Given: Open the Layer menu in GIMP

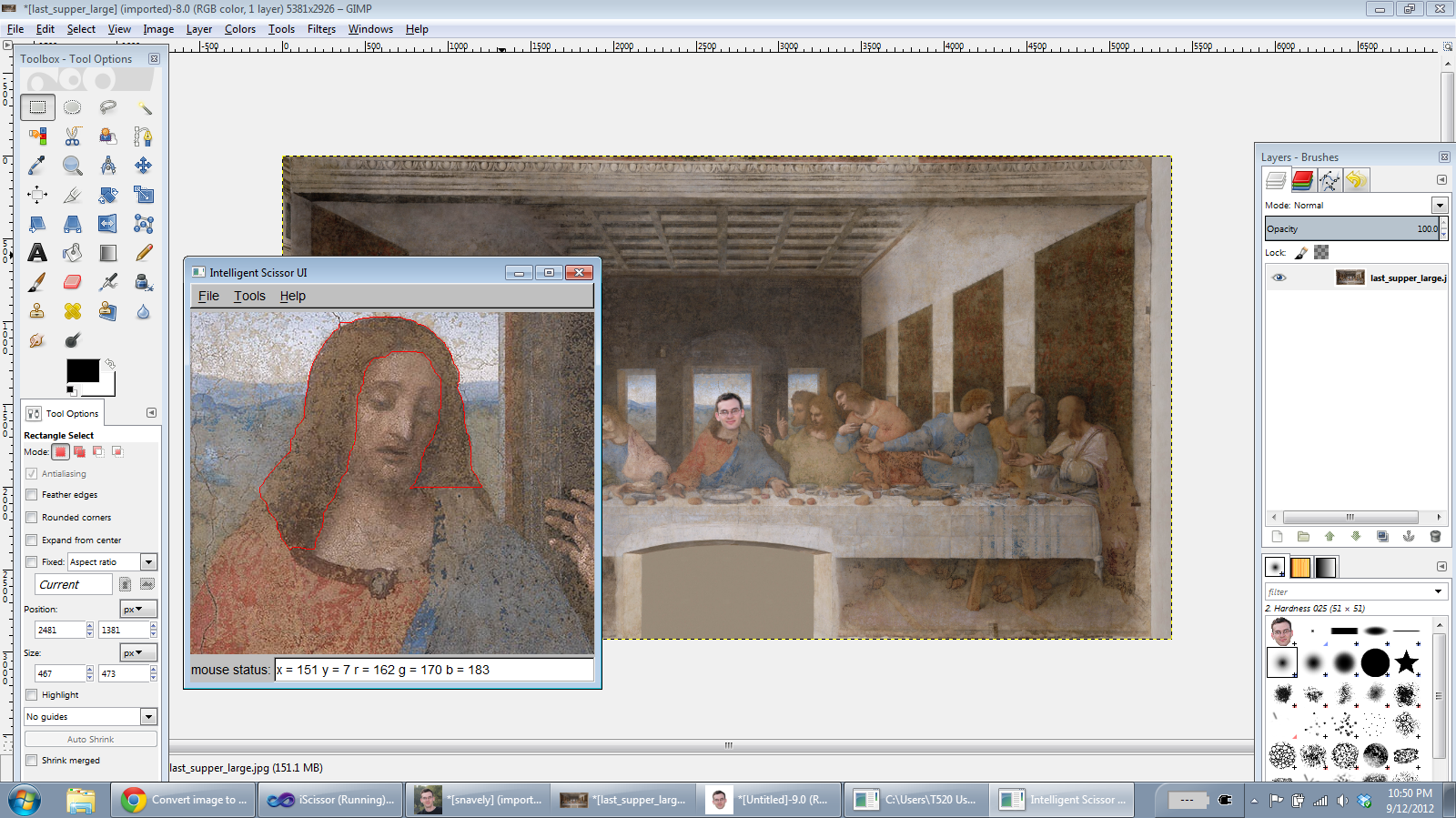Looking at the screenshot, I should (199, 29).
